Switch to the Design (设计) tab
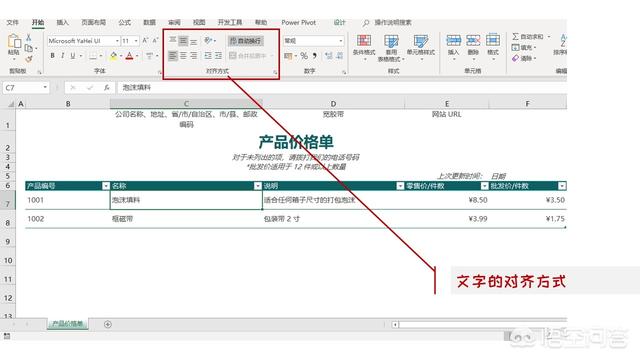Image resolution: width=640 pixels, height=360 pixels. click(339, 22)
